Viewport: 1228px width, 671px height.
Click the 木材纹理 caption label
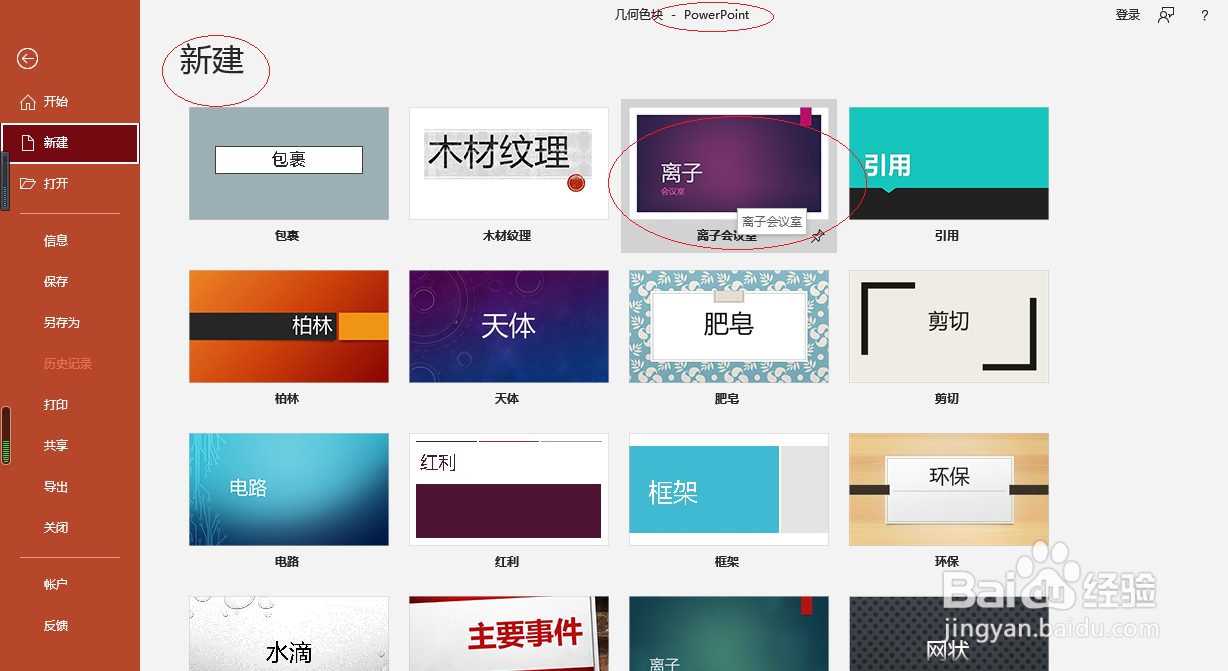(507, 236)
